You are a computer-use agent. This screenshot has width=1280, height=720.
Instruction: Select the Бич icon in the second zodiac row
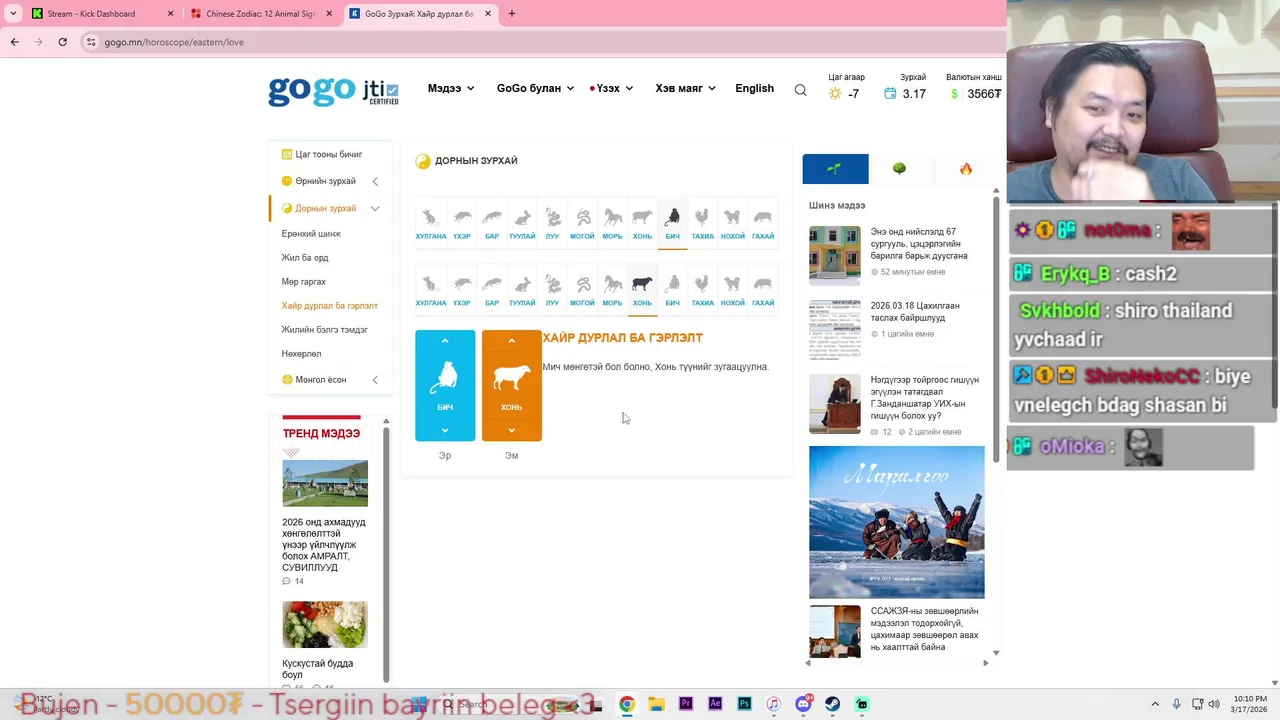click(672, 285)
